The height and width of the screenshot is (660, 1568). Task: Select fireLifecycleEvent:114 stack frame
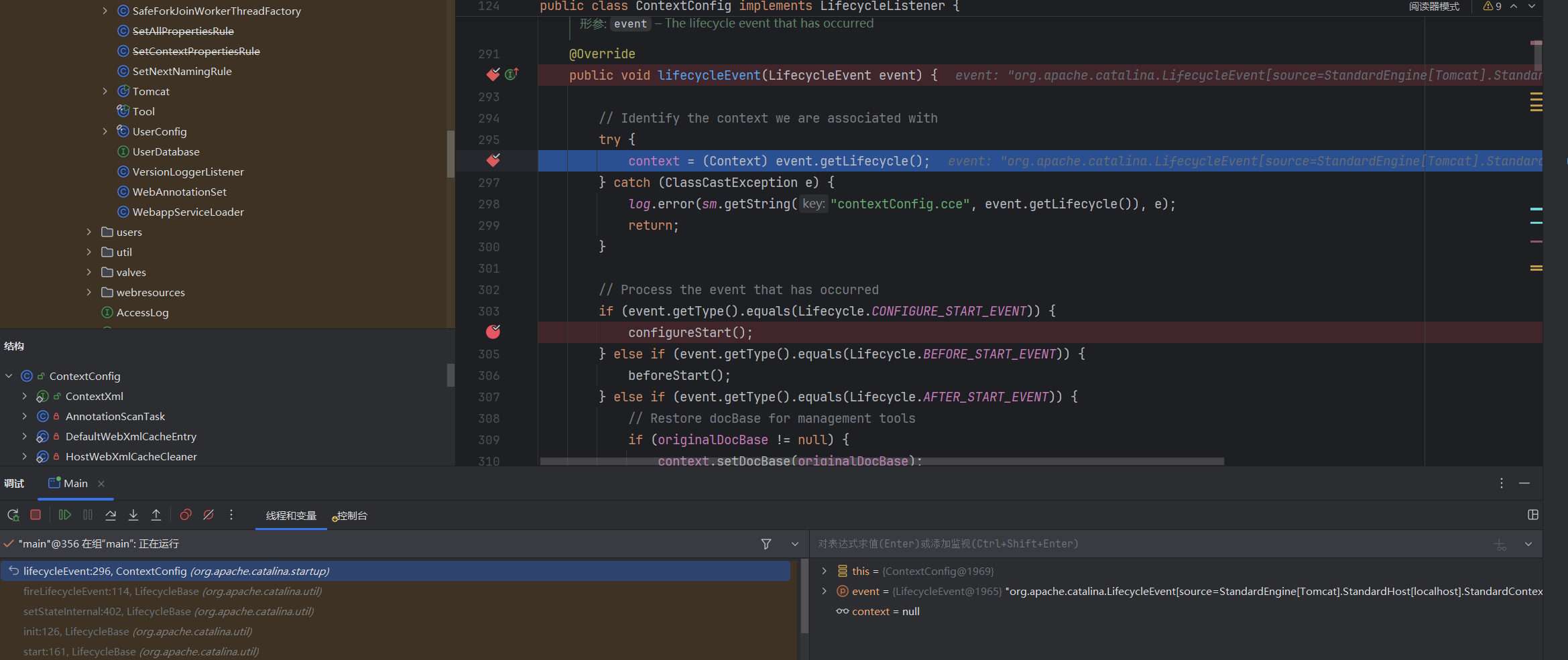[x=172, y=591]
